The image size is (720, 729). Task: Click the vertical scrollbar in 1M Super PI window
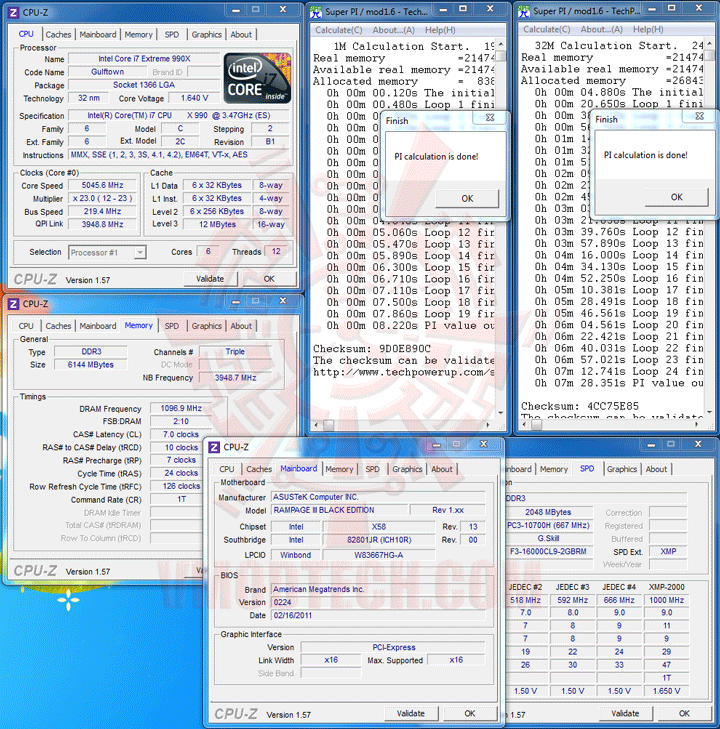(x=501, y=228)
